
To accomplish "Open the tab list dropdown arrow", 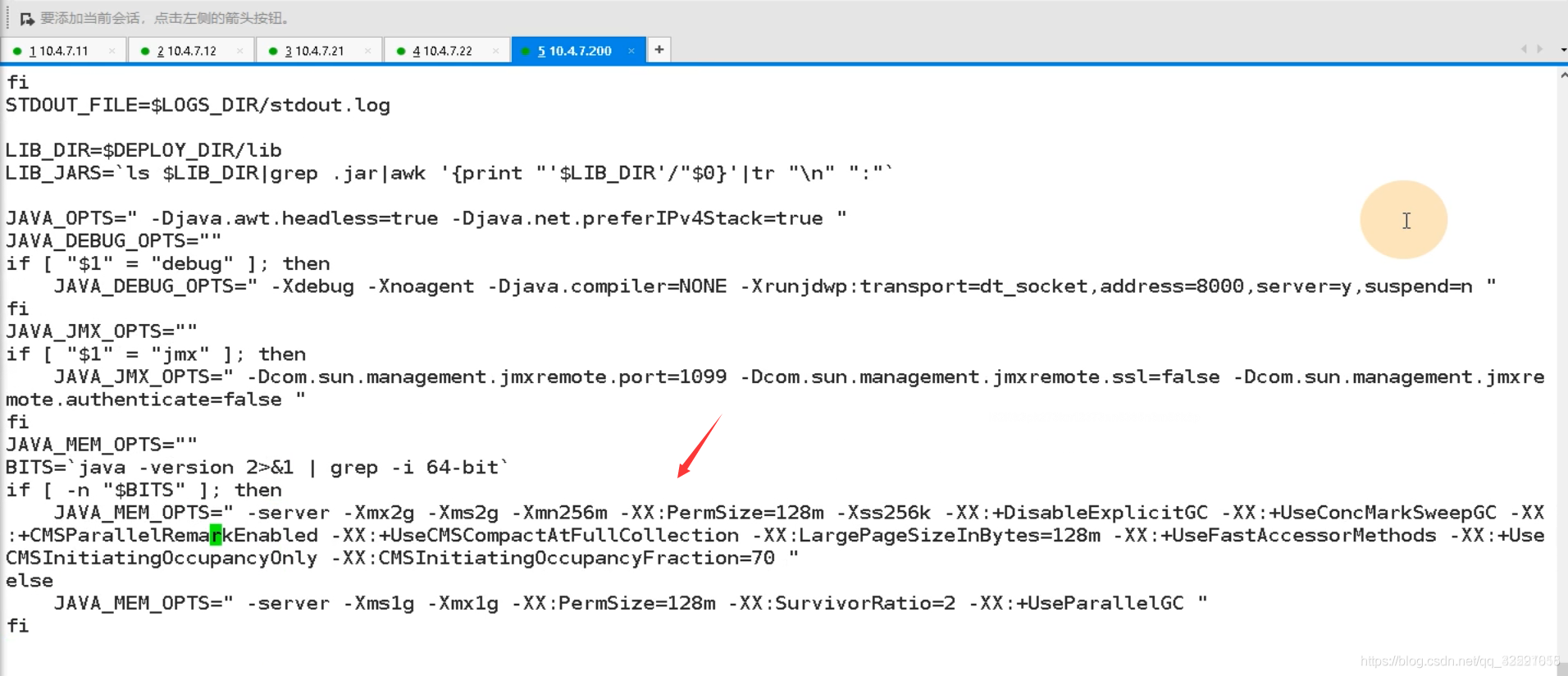I will point(1563,50).
